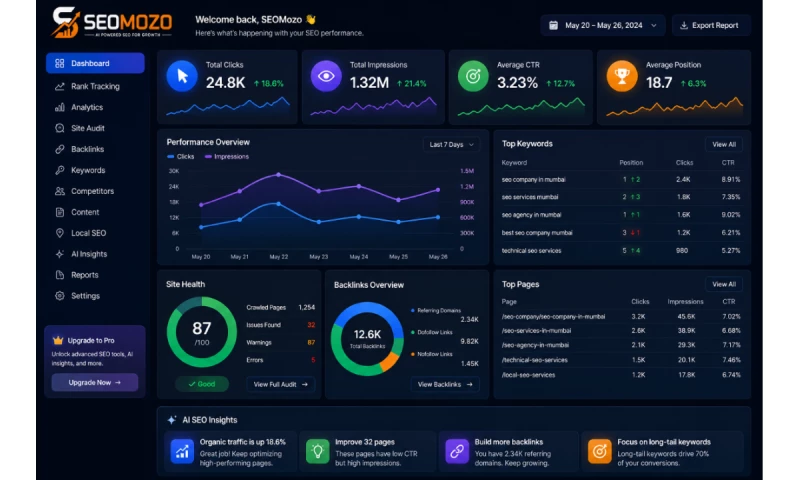
Task: Open the Last 7 Days dropdown
Action: click(x=451, y=144)
